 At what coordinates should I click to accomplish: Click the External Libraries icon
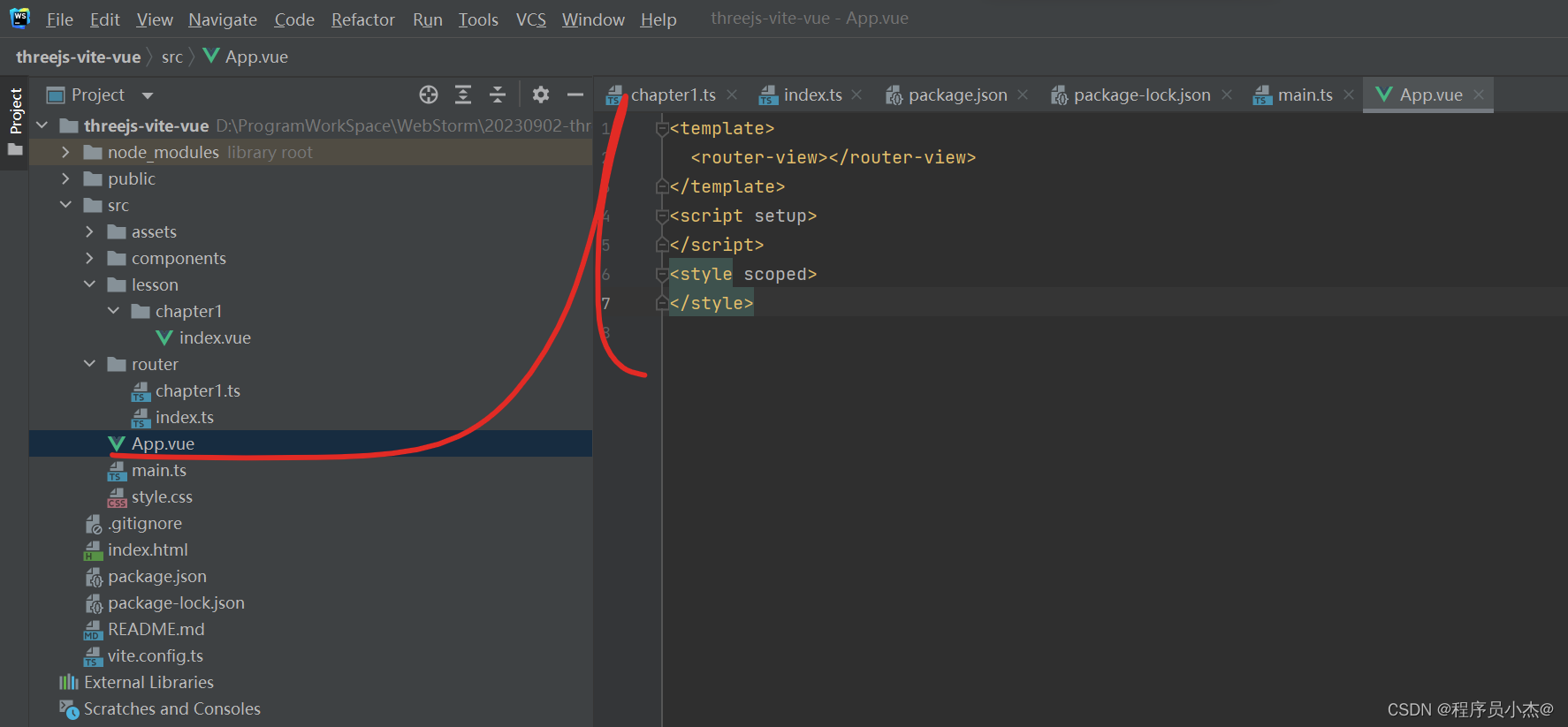click(69, 682)
